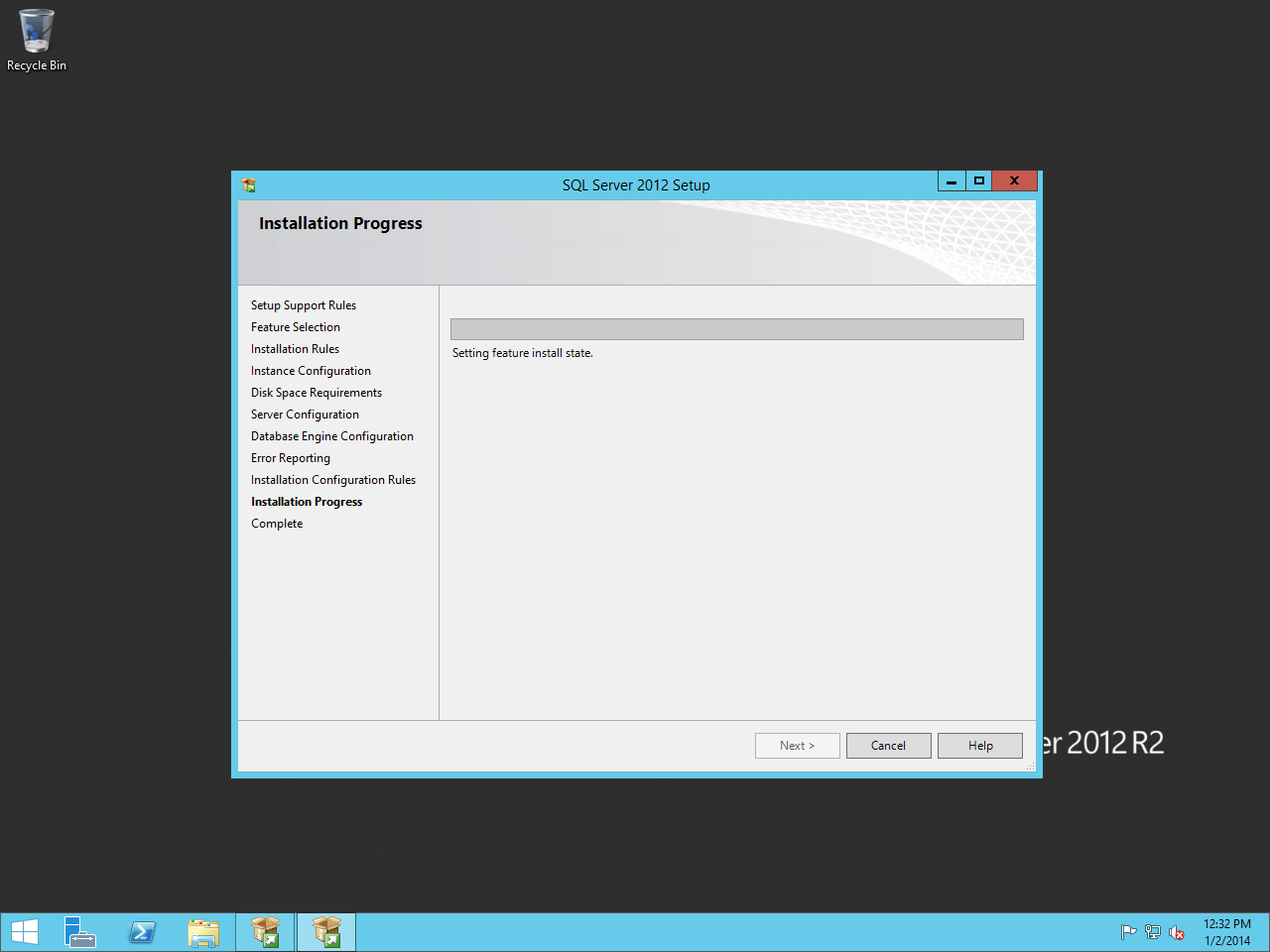Click the SQL Server Setup title bar icon
Image resolution: width=1270 pixels, height=952 pixels.
pyautogui.click(x=249, y=184)
